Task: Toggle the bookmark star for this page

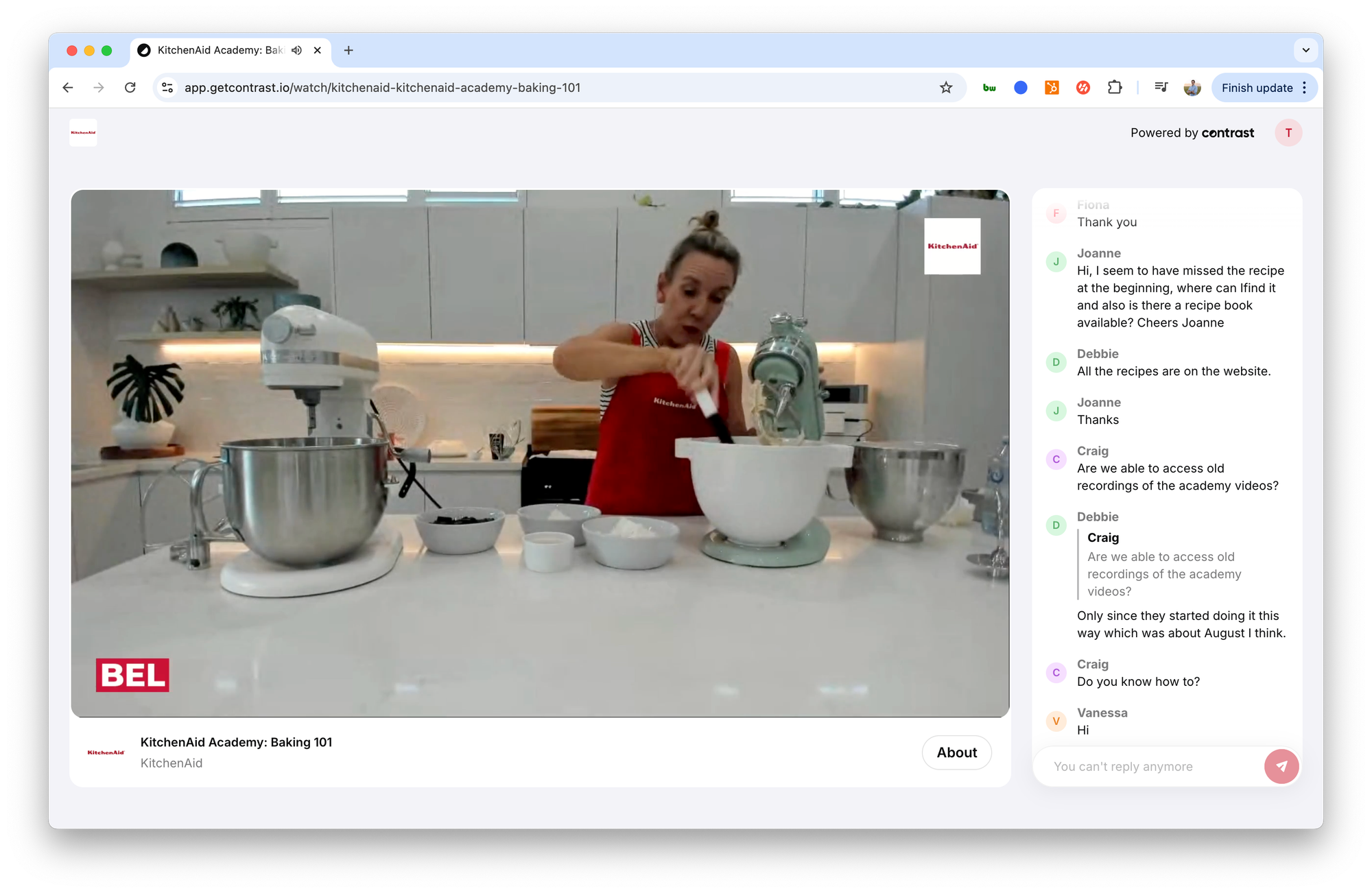Action: tap(946, 87)
